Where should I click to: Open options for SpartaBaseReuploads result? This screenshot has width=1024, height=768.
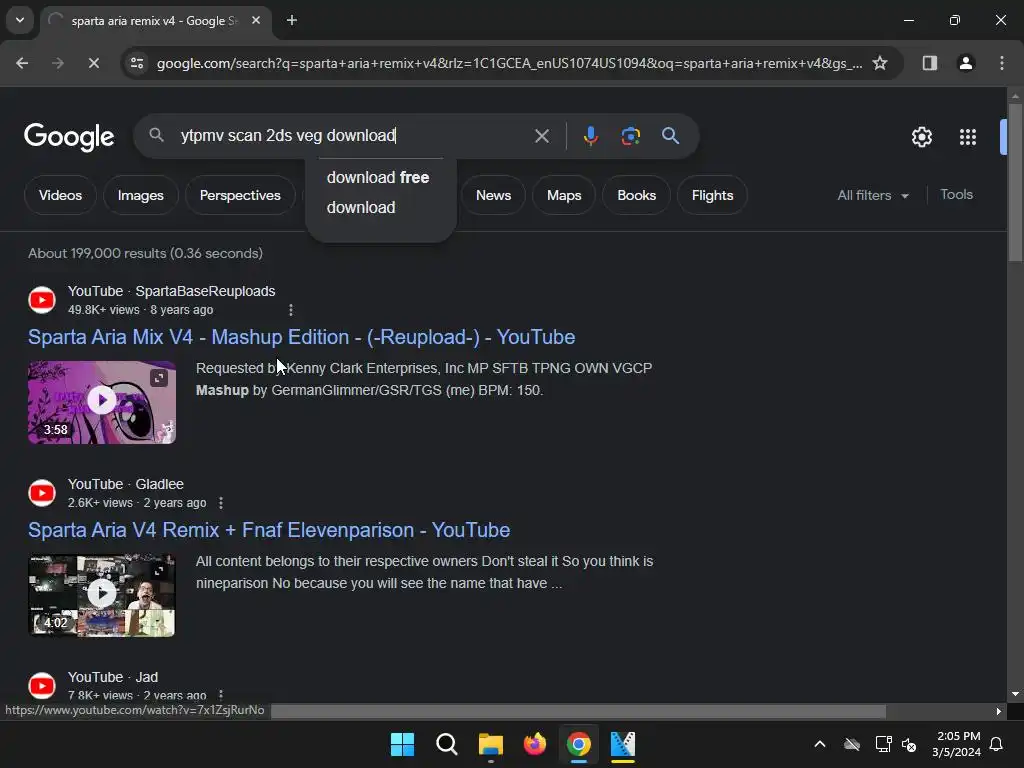291,310
